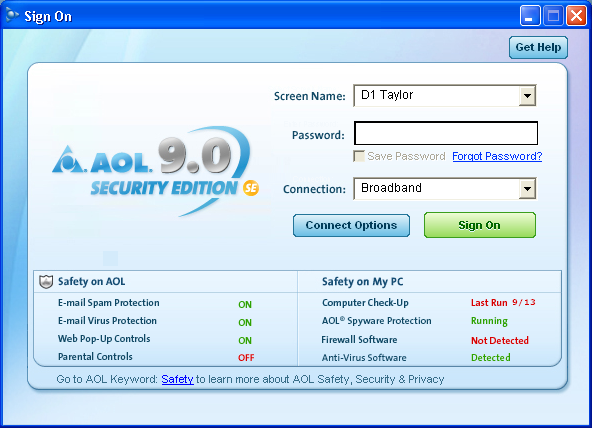The height and width of the screenshot is (428, 592).
Task: Follow the Safety keyword link
Action: (x=177, y=379)
